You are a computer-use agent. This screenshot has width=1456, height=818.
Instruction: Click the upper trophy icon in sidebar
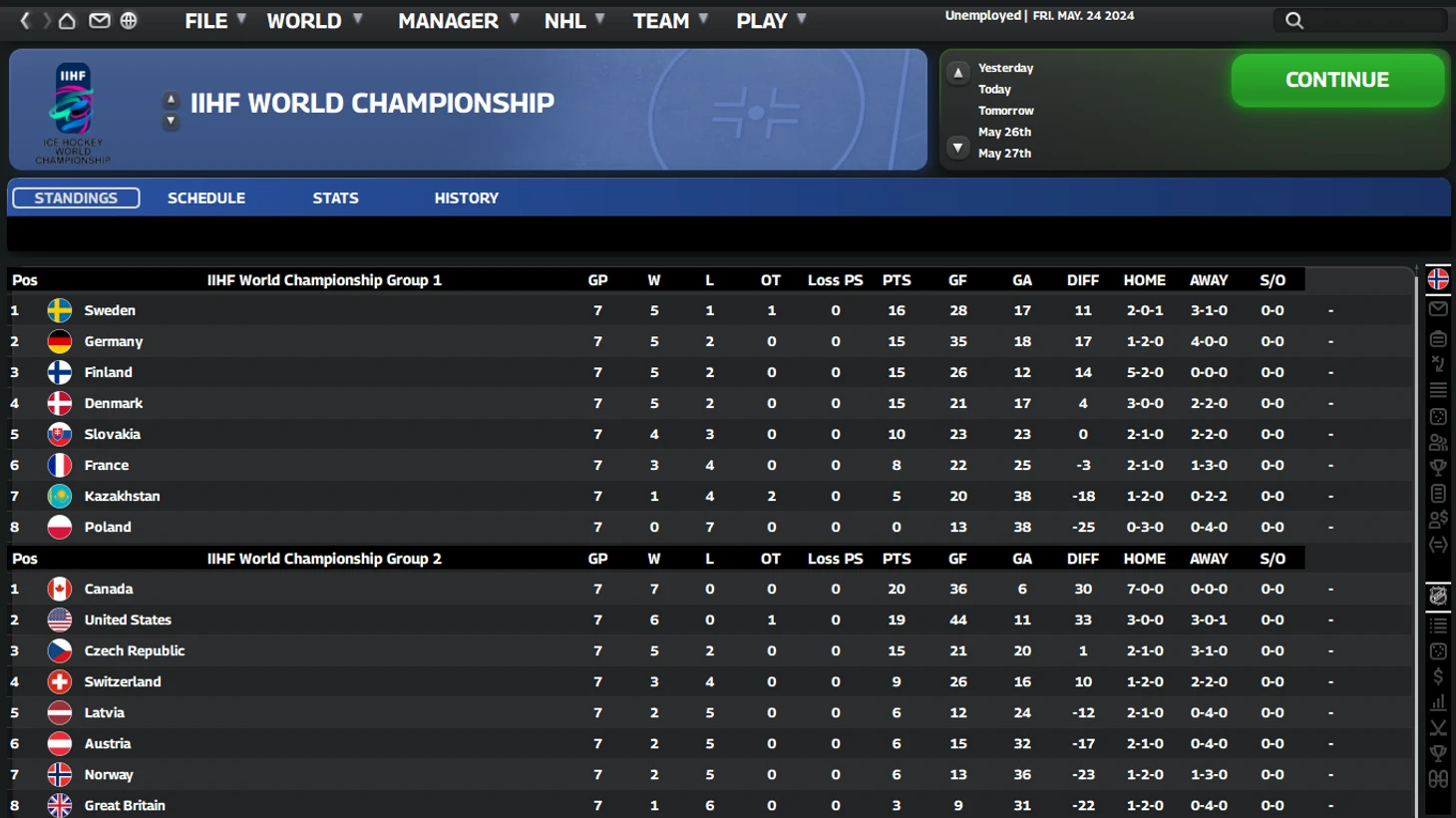1438,468
